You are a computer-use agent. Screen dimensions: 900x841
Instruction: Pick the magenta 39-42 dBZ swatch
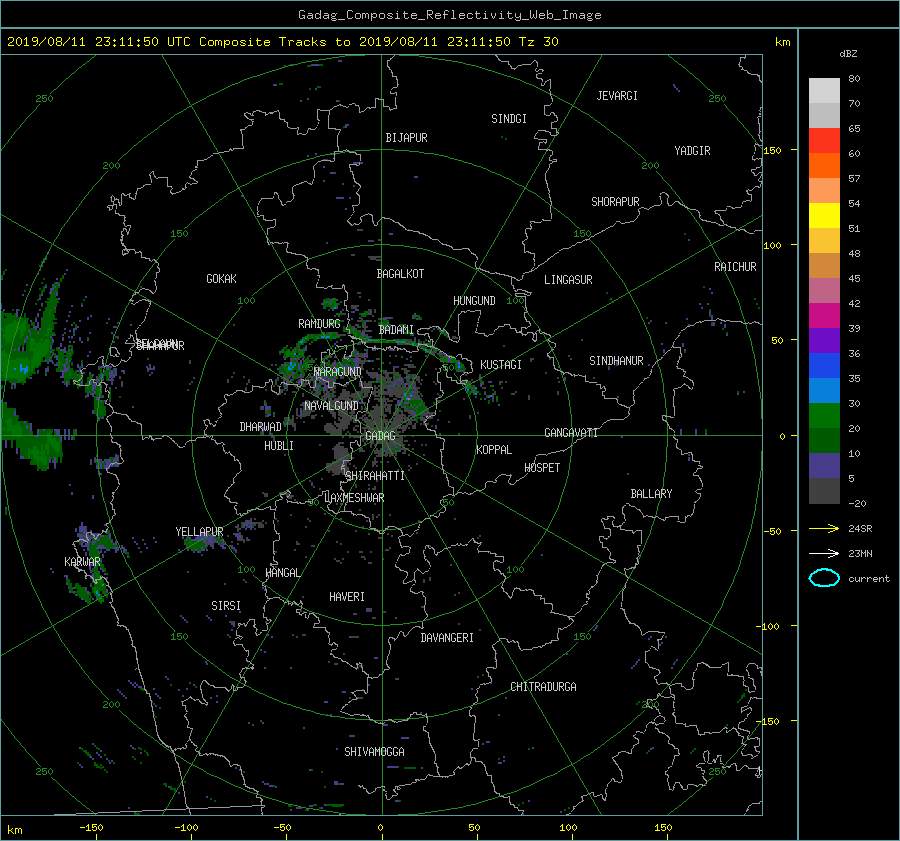pyautogui.click(x=824, y=315)
